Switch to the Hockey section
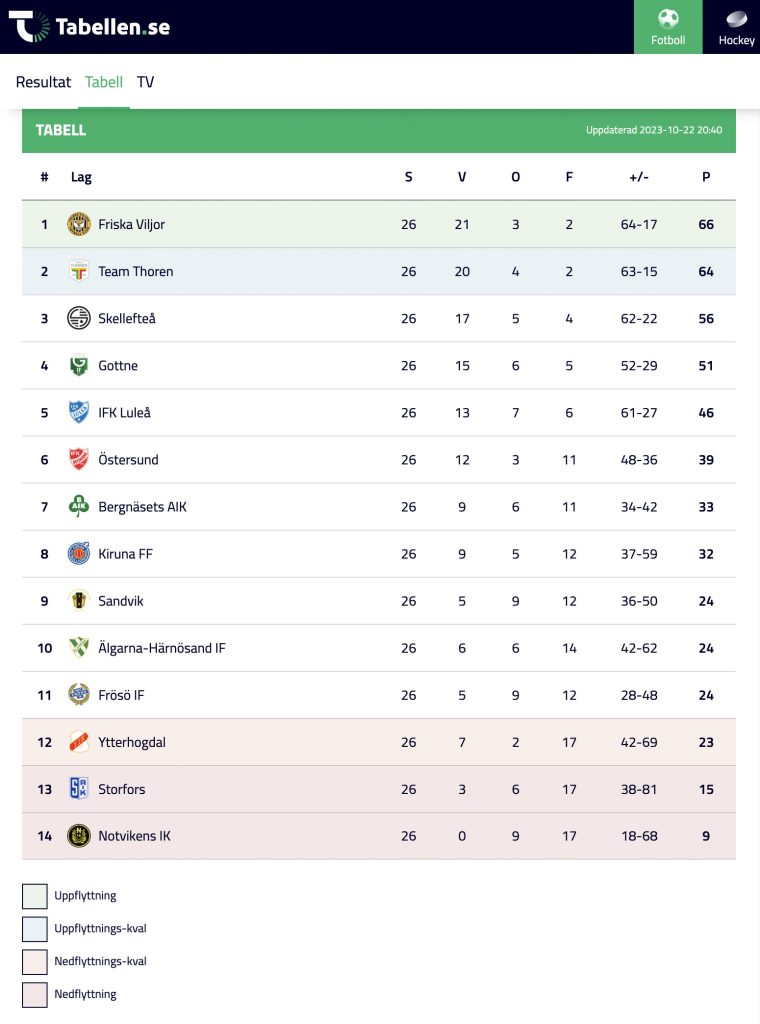Image resolution: width=760 pixels, height=1024 pixels. click(x=736, y=27)
